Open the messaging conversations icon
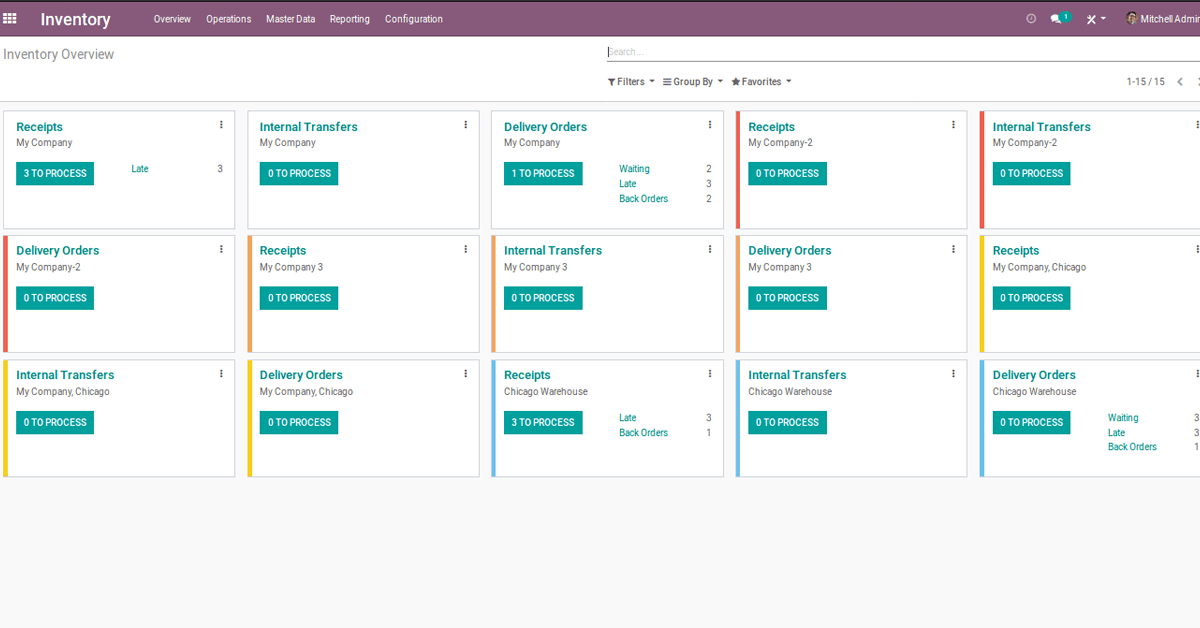 [x=1056, y=18]
